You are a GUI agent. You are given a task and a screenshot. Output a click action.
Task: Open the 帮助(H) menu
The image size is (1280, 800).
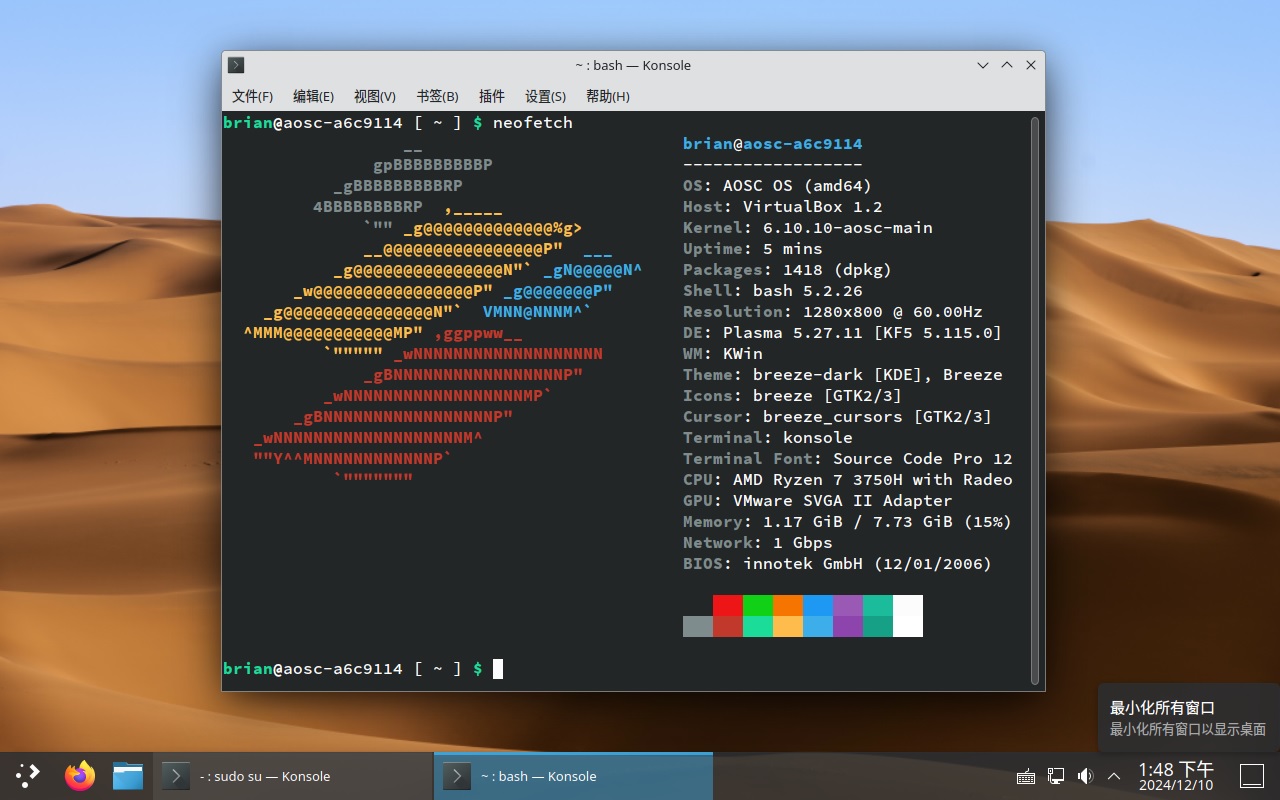coord(607,96)
